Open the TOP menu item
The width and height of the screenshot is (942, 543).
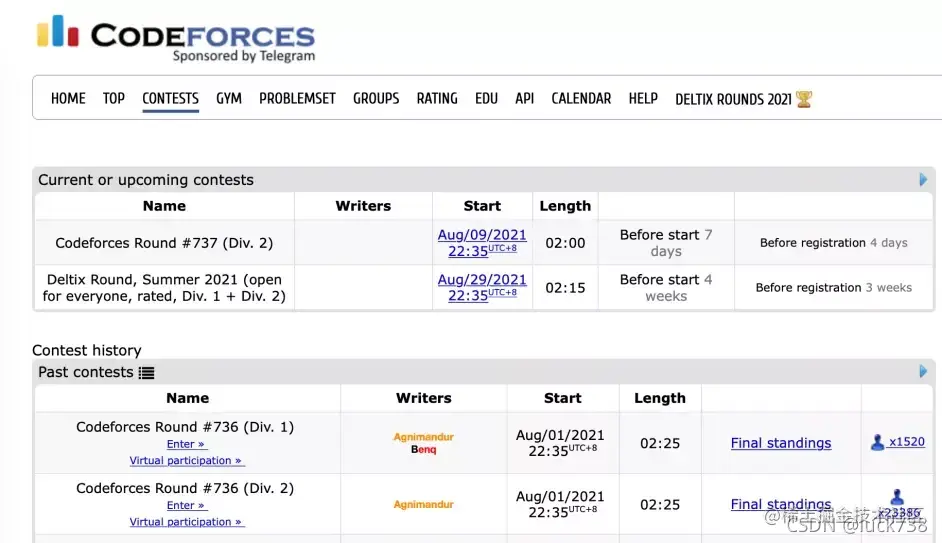pyautogui.click(x=114, y=99)
